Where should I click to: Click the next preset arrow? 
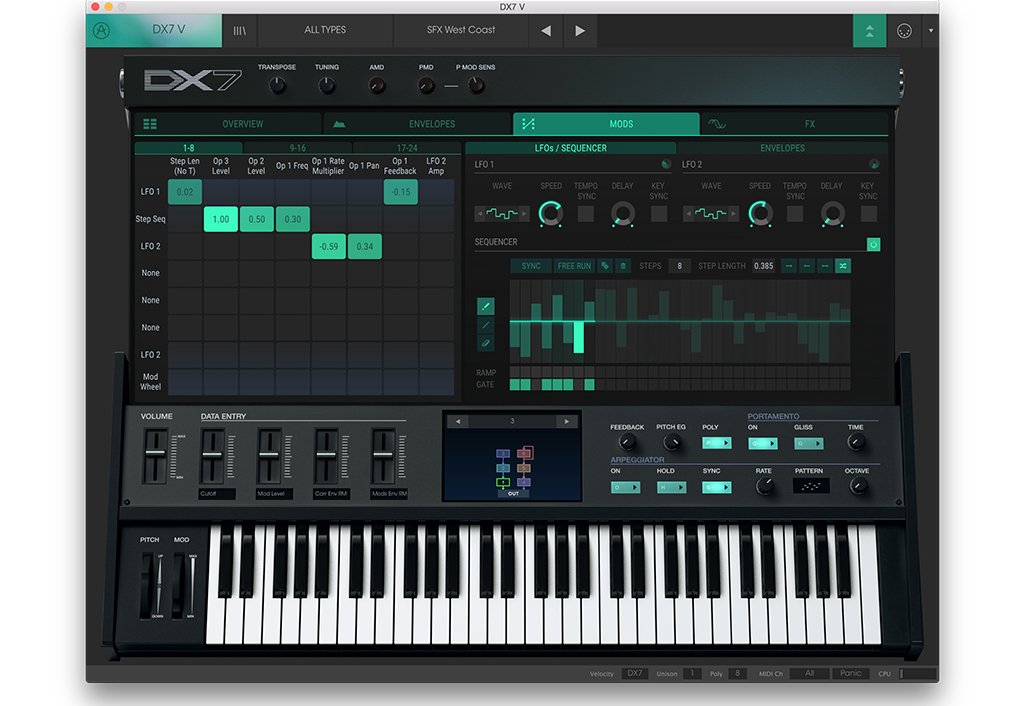point(580,30)
